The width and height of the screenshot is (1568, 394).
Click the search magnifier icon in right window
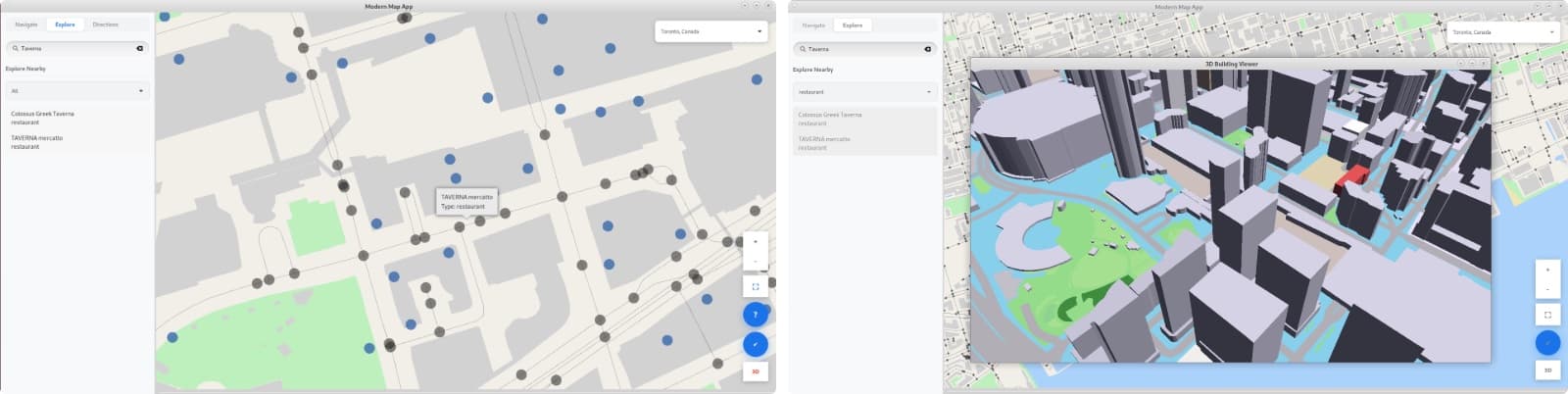point(804,49)
